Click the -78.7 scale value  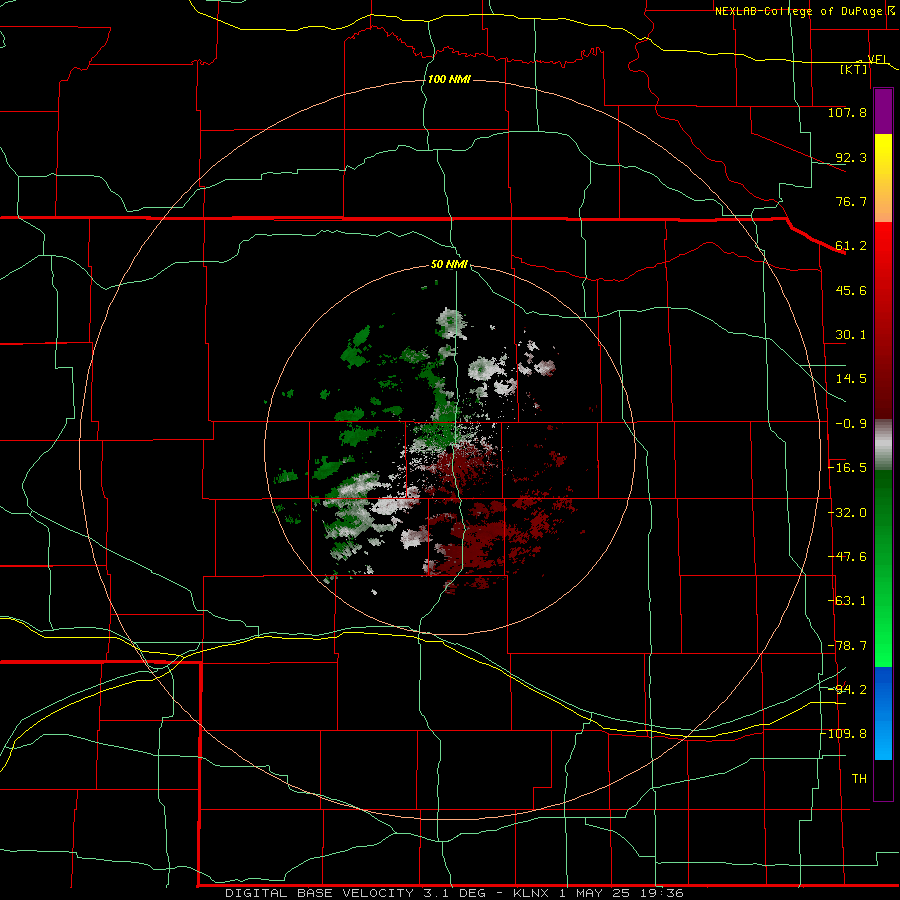847,646
